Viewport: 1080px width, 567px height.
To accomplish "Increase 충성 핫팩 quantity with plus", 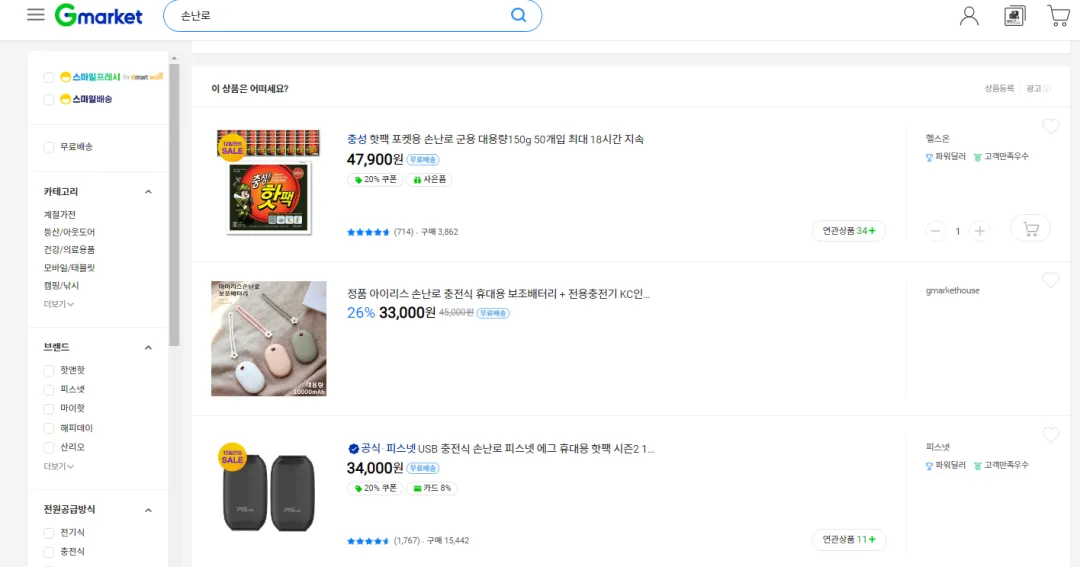I will pos(979,231).
